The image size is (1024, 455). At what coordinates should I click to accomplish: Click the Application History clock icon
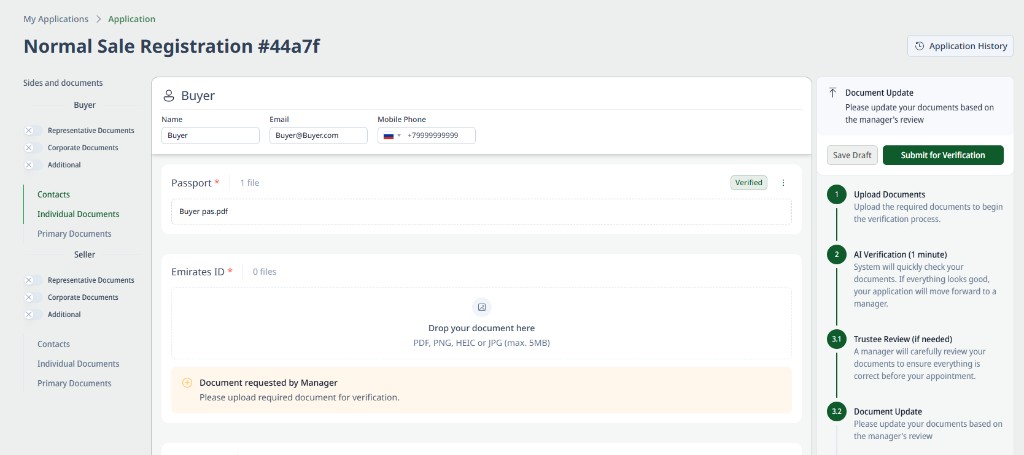tap(920, 46)
